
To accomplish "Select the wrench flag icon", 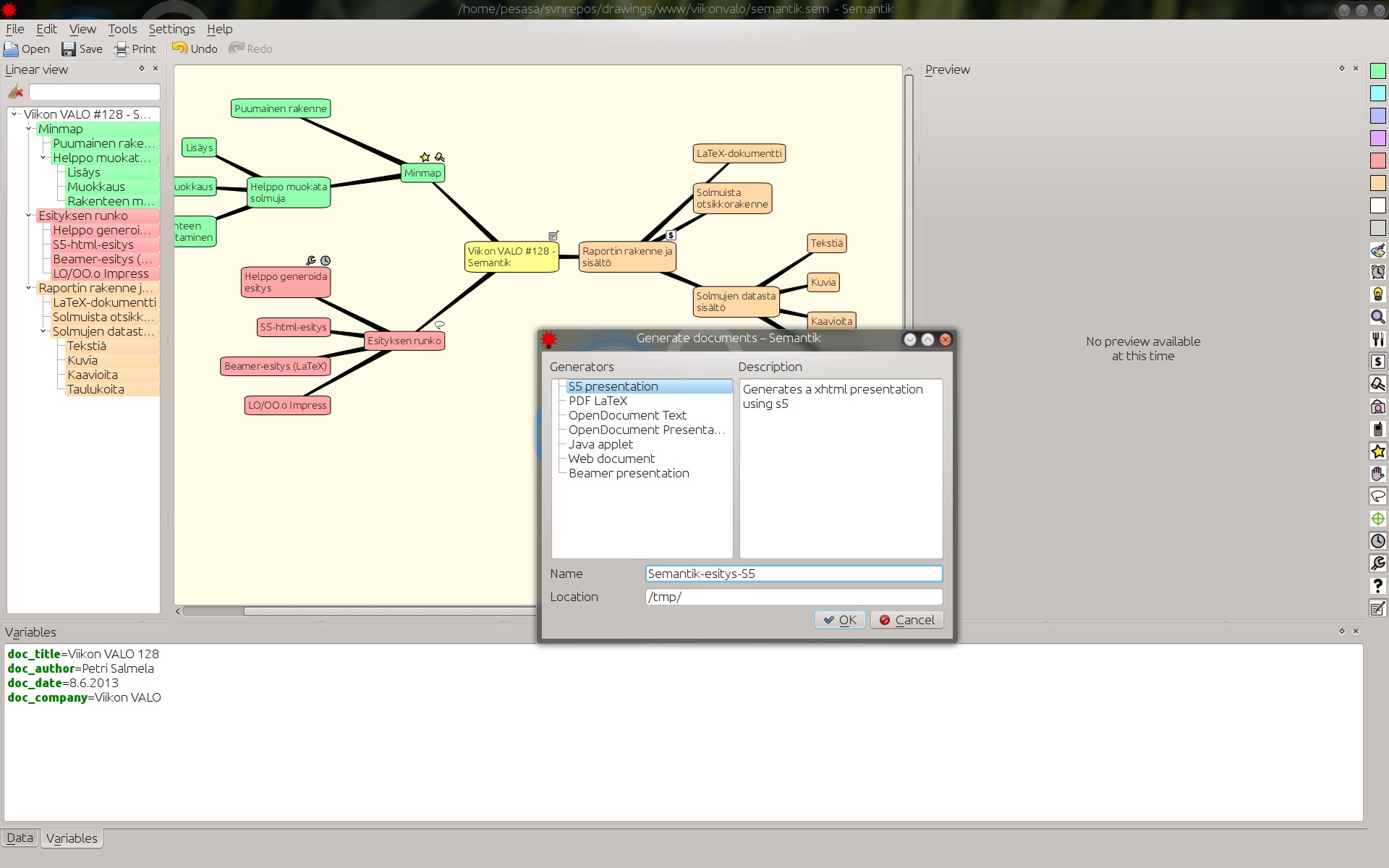I will click(x=1377, y=563).
